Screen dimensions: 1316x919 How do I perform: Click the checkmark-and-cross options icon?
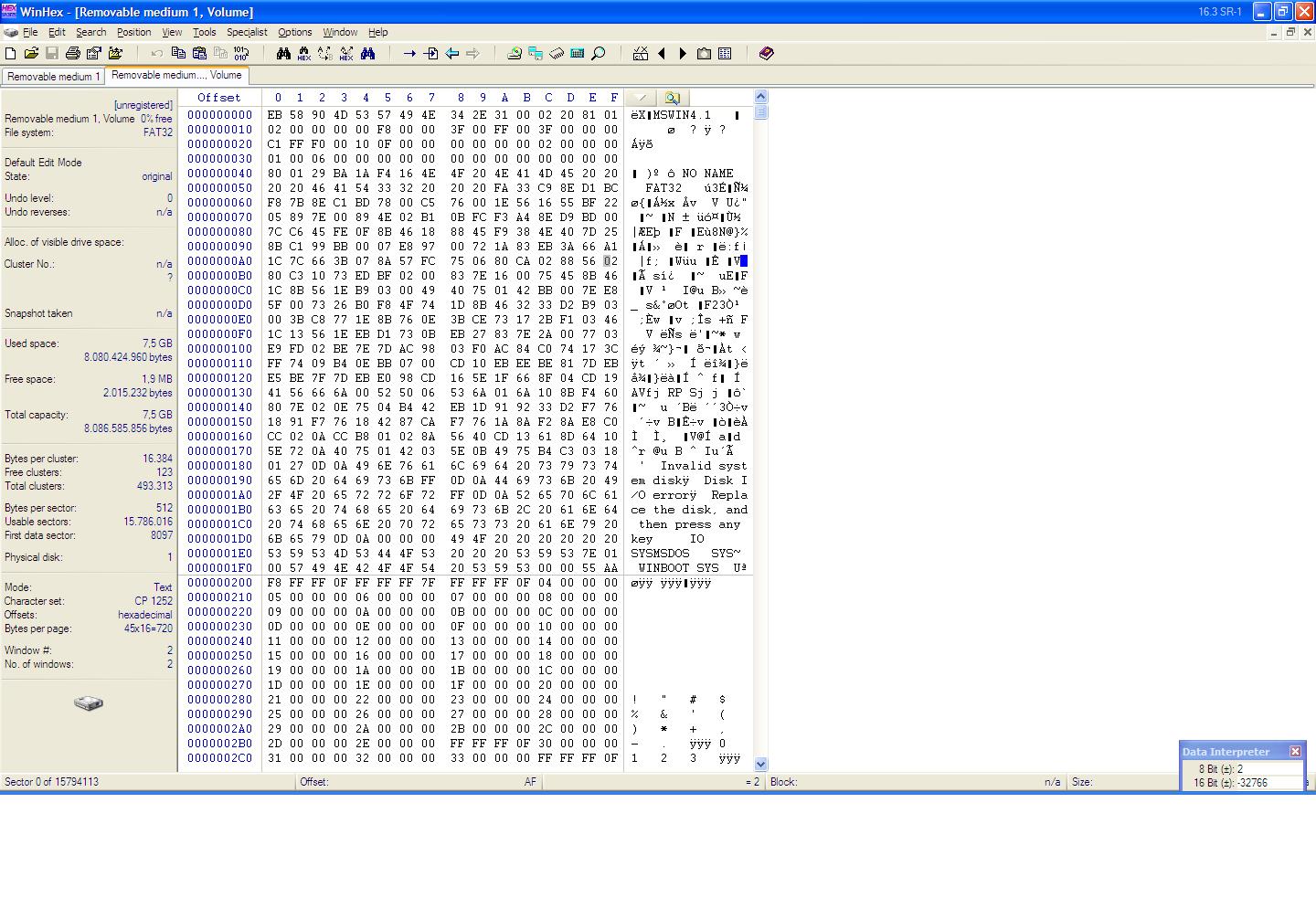[641, 54]
